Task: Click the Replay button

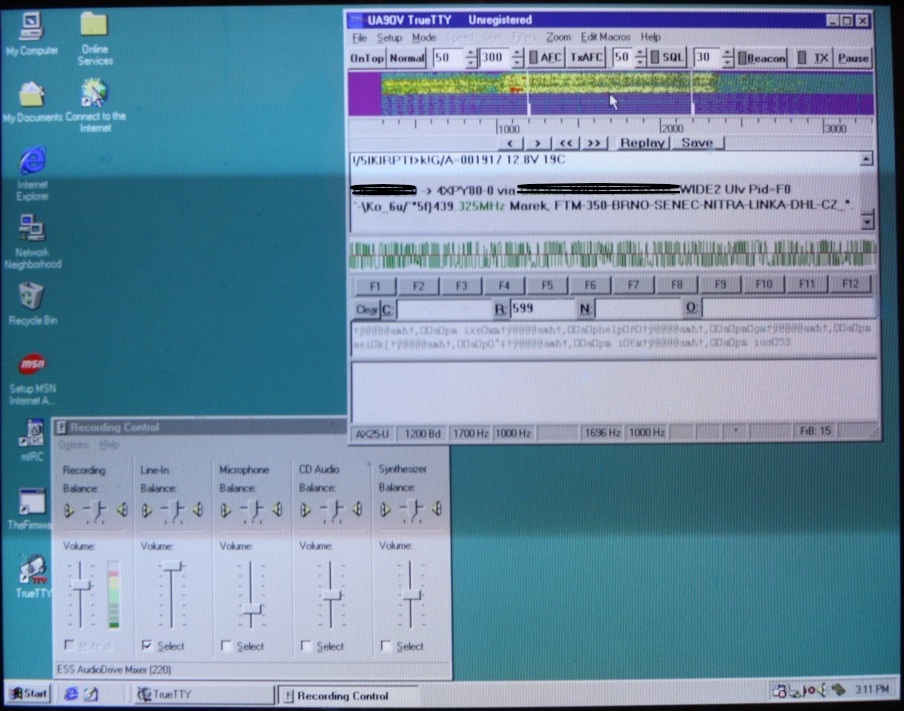Action: click(x=642, y=143)
